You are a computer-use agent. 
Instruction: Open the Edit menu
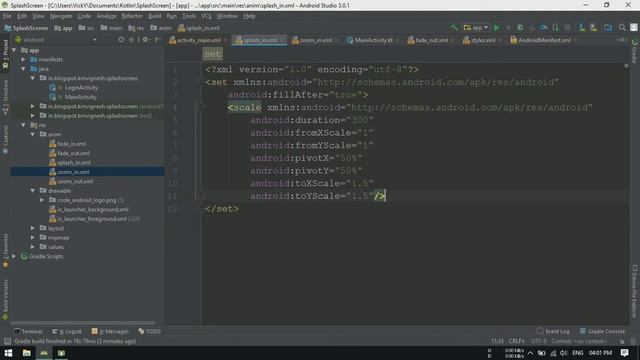point(22,16)
